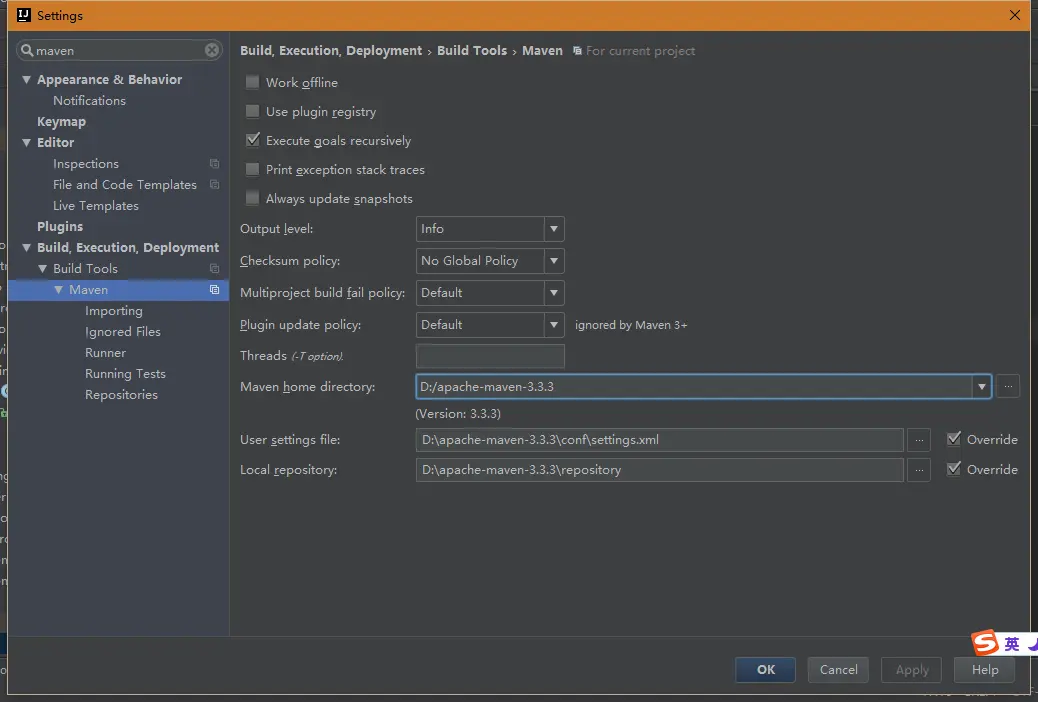The height and width of the screenshot is (702, 1038).
Task: Click the search magnifier icon
Action: pyautogui.click(x=27, y=50)
